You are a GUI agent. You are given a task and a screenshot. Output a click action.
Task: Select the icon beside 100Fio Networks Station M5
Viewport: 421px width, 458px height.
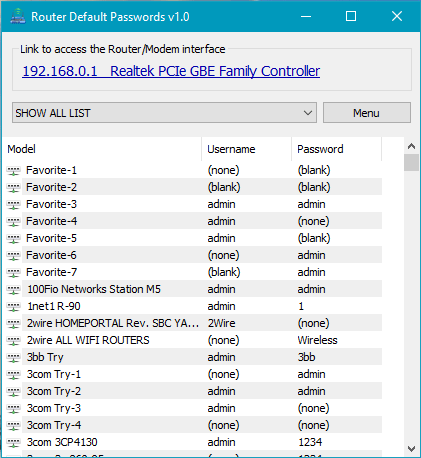(x=13, y=290)
